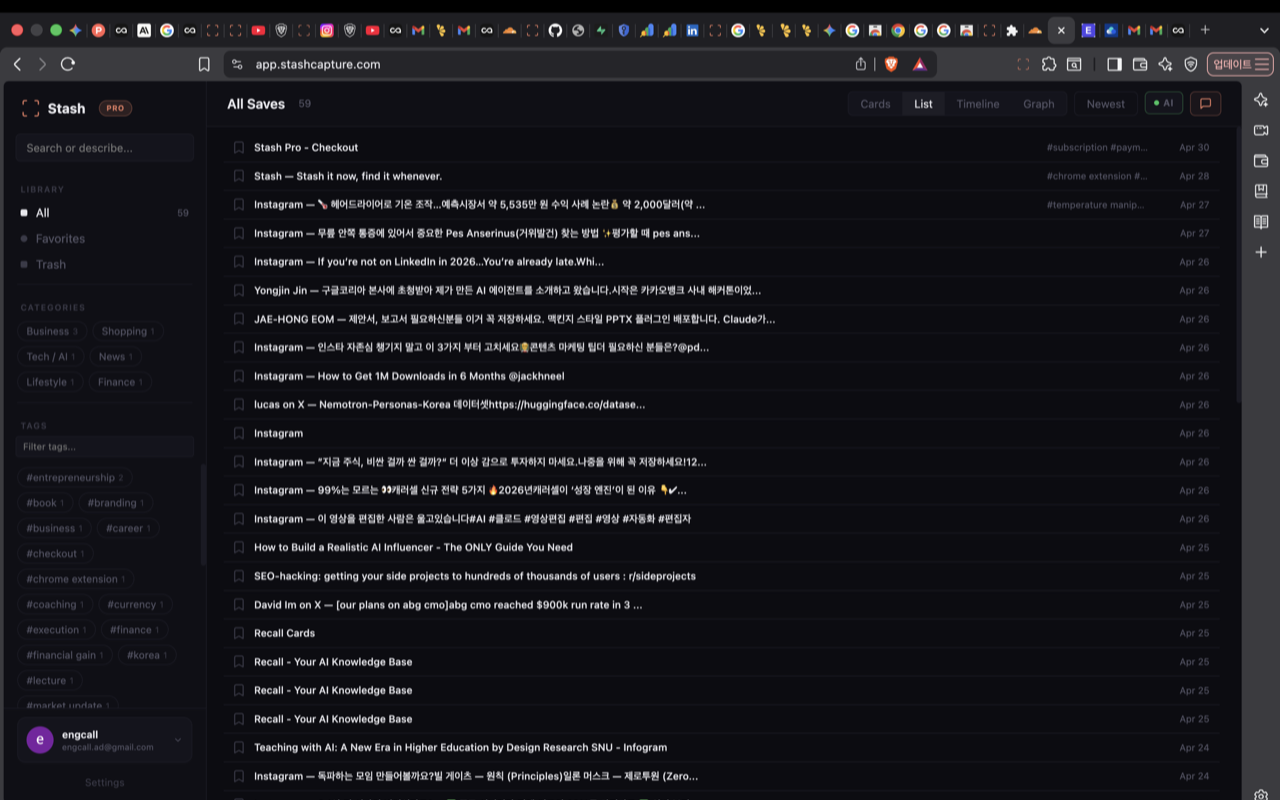Open site settings icon beside the URL
The image size is (1280, 800).
tap(237, 64)
